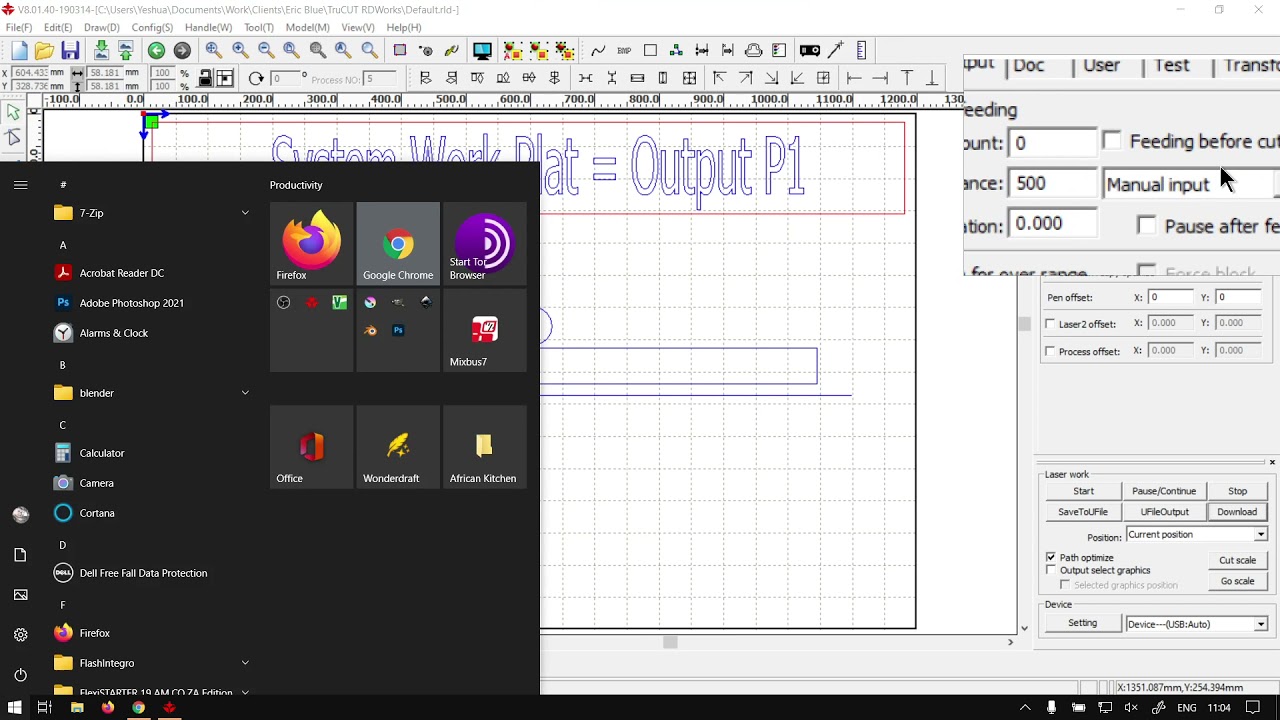This screenshot has width=1280, height=720.
Task: Click the Stop button in Laser work
Action: 1238,492
